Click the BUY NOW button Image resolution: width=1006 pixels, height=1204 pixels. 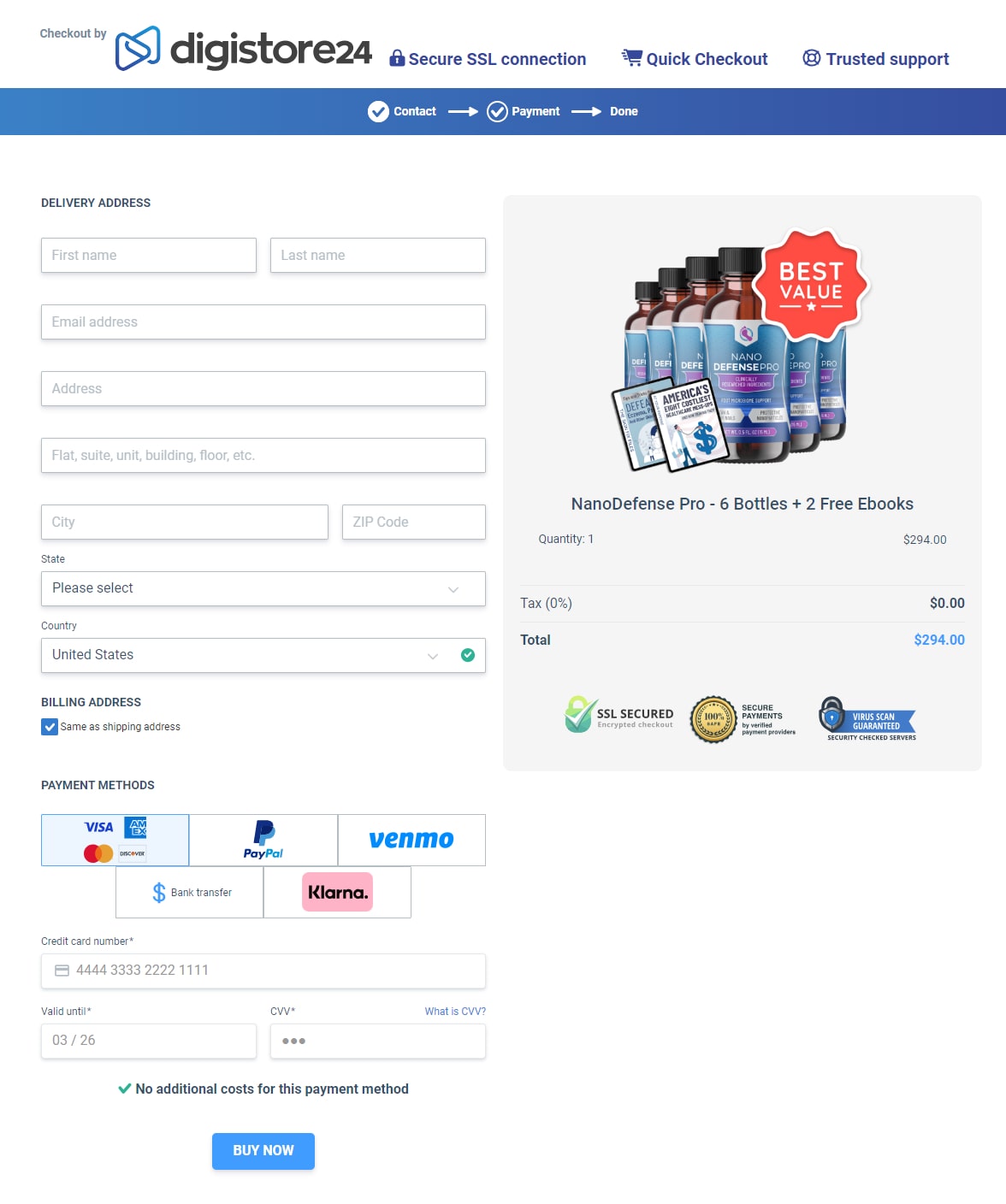pos(263,1151)
